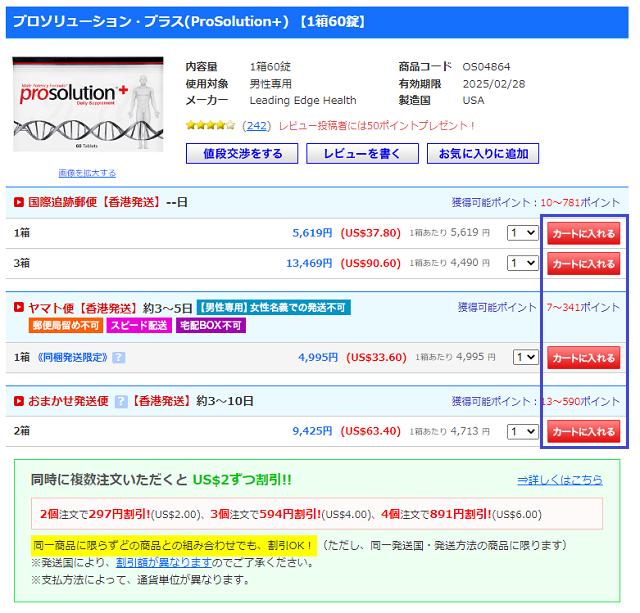This screenshot has height=613, width=640.
Task: Click the 10～781ポイント text
Action: point(580,202)
